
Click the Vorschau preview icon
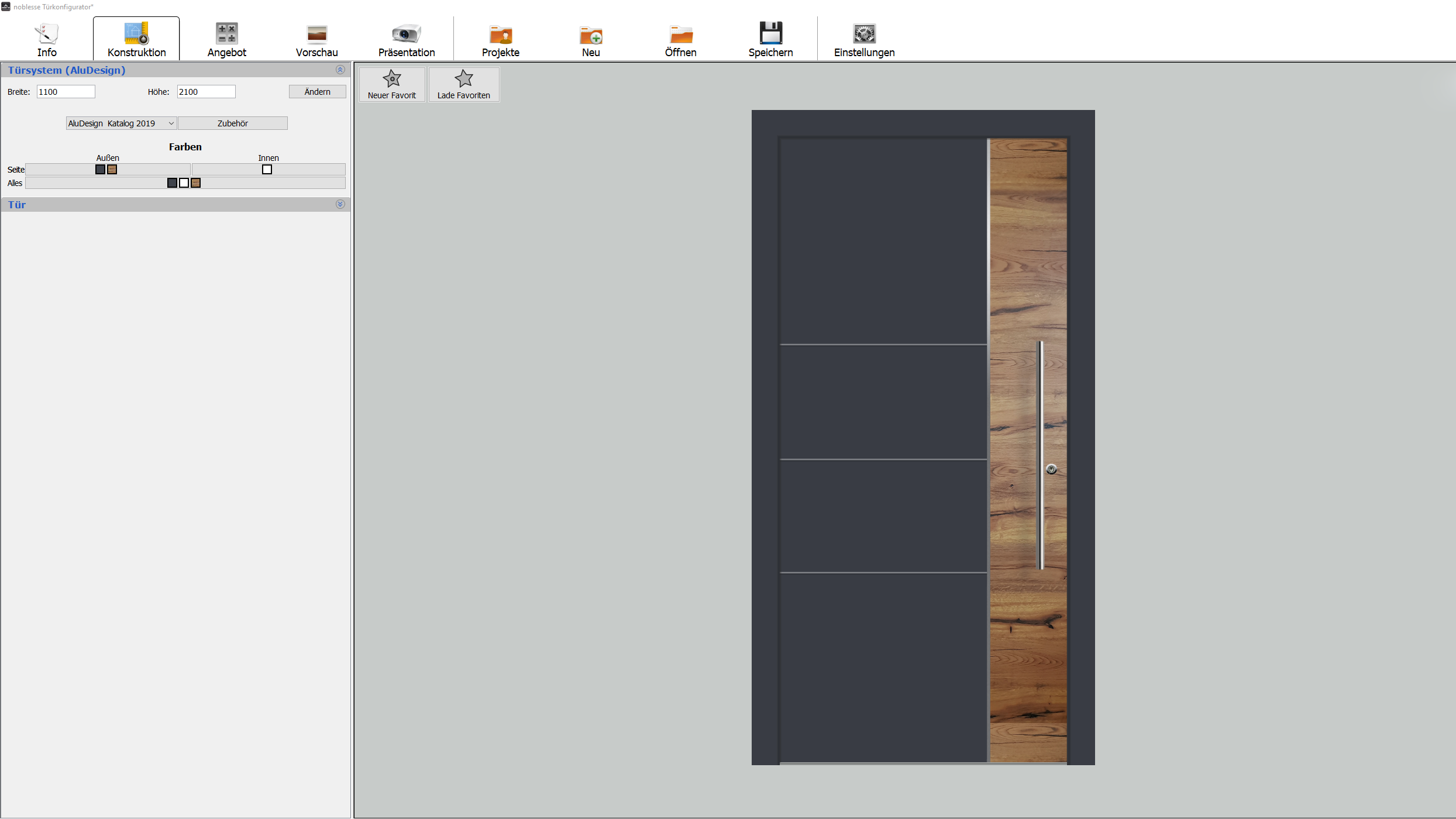316,34
